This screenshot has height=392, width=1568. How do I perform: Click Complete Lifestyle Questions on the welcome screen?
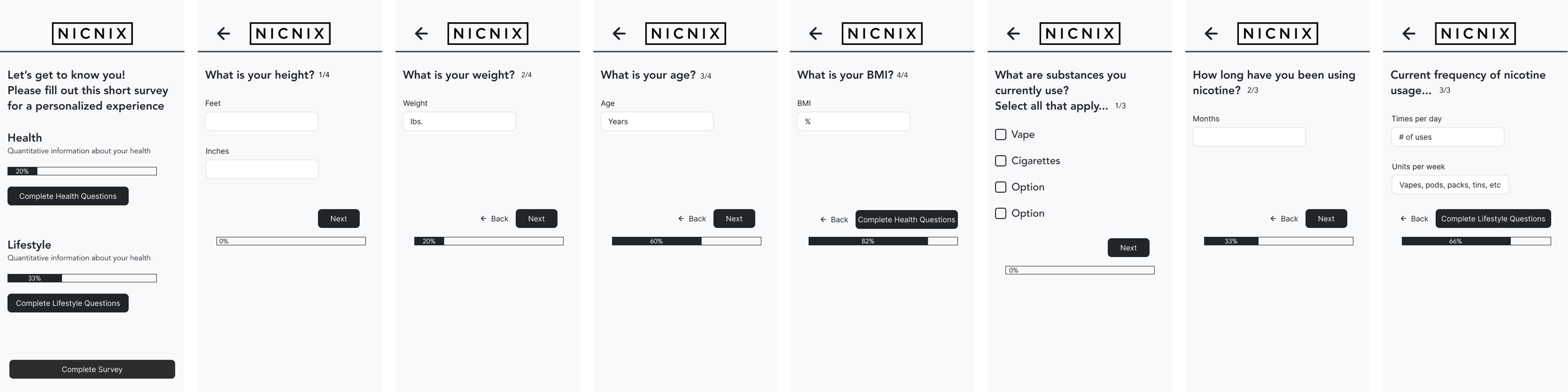tap(68, 302)
